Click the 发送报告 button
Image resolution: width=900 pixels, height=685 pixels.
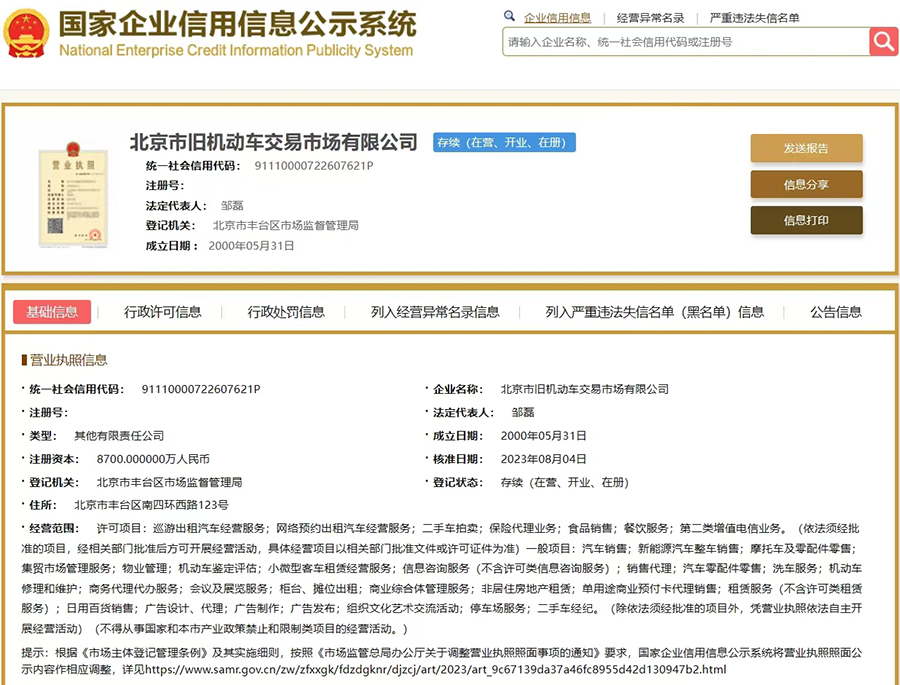coord(806,148)
